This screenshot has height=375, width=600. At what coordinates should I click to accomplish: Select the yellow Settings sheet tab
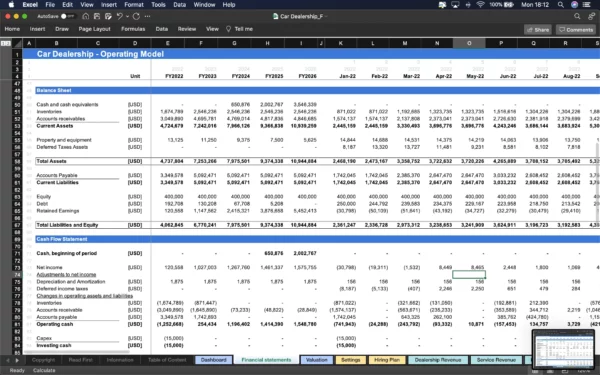350,360
